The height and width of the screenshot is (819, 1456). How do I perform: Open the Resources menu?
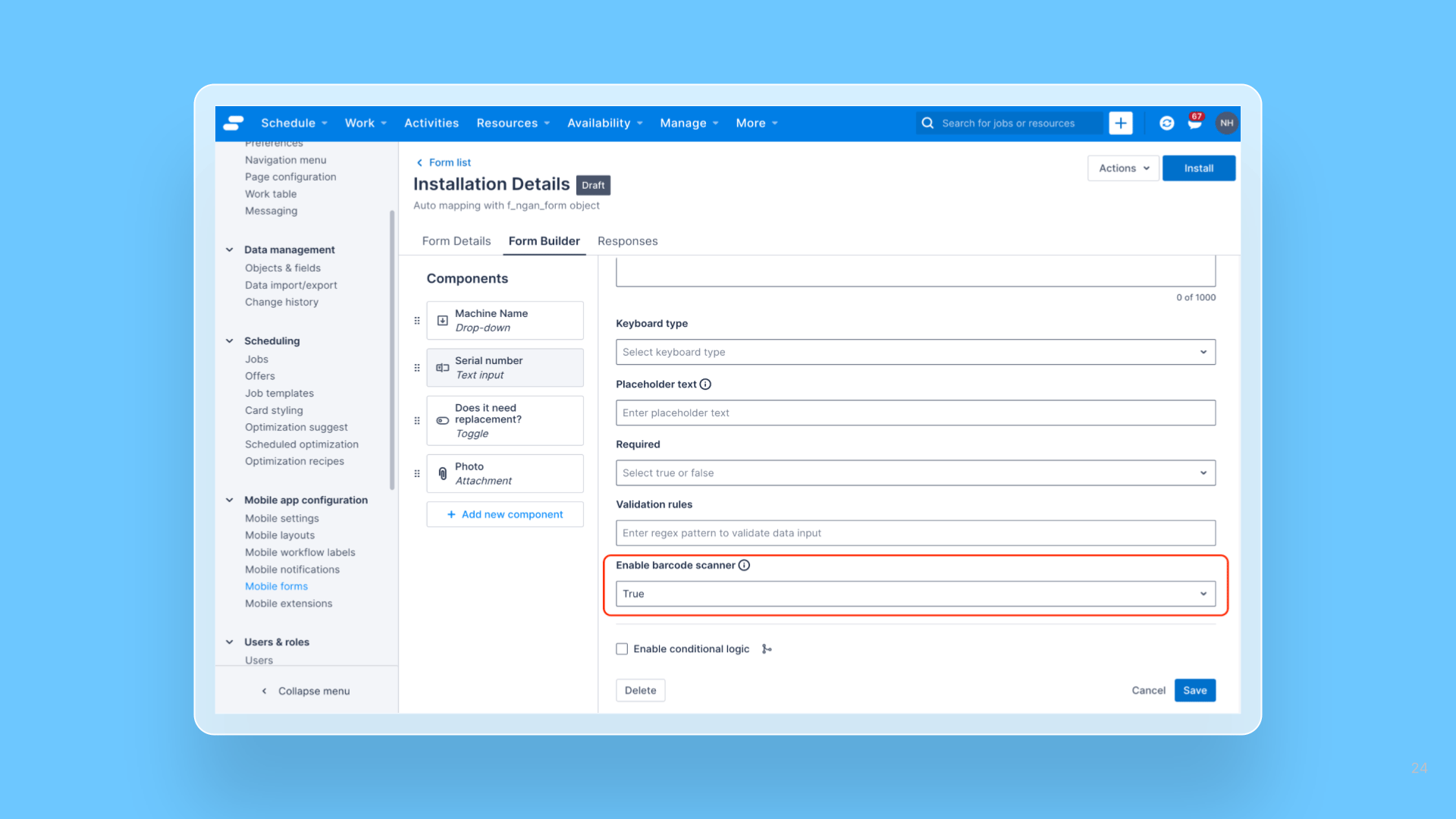point(513,123)
